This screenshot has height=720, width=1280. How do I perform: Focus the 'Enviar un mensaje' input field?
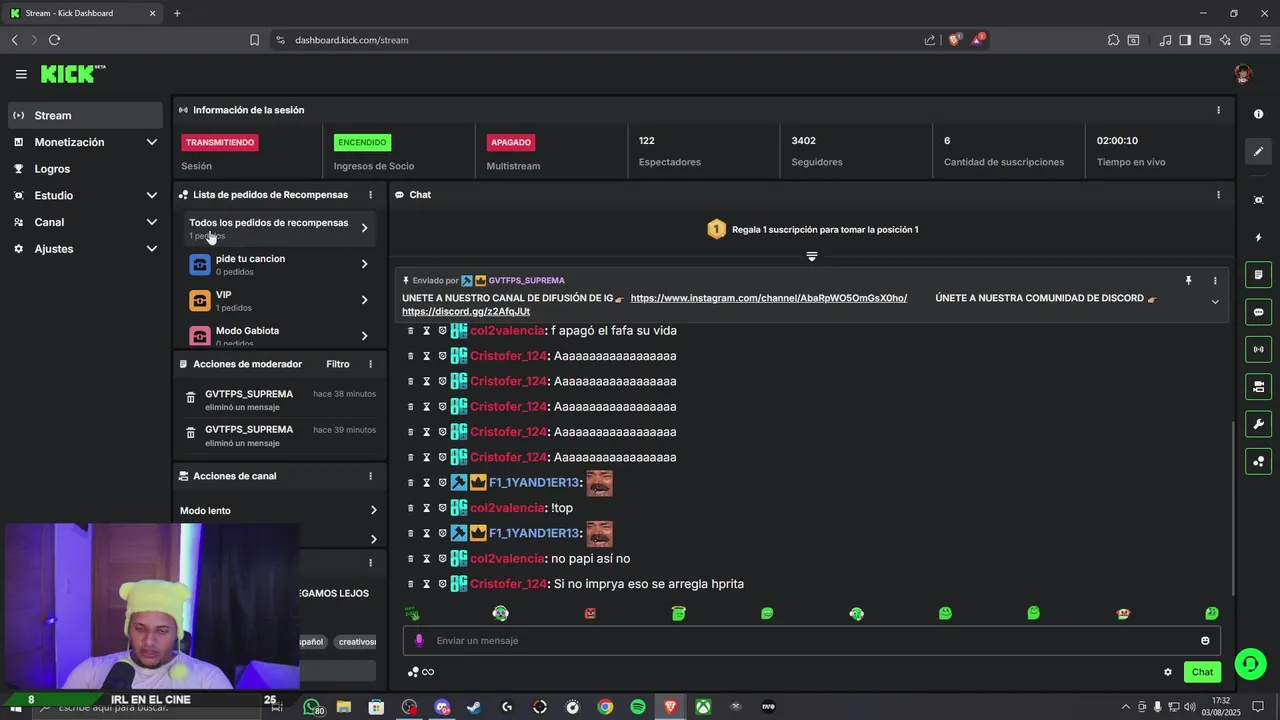(812, 641)
